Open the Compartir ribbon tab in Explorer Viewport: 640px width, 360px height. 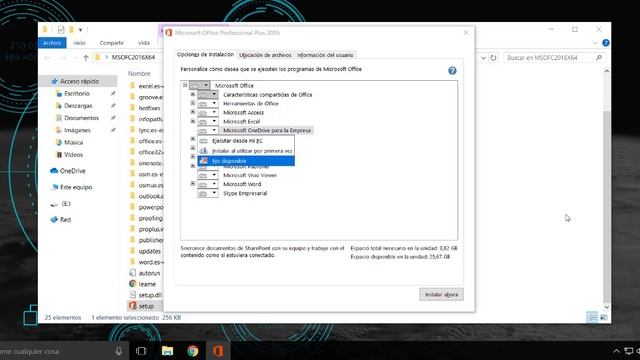(x=111, y=43)
